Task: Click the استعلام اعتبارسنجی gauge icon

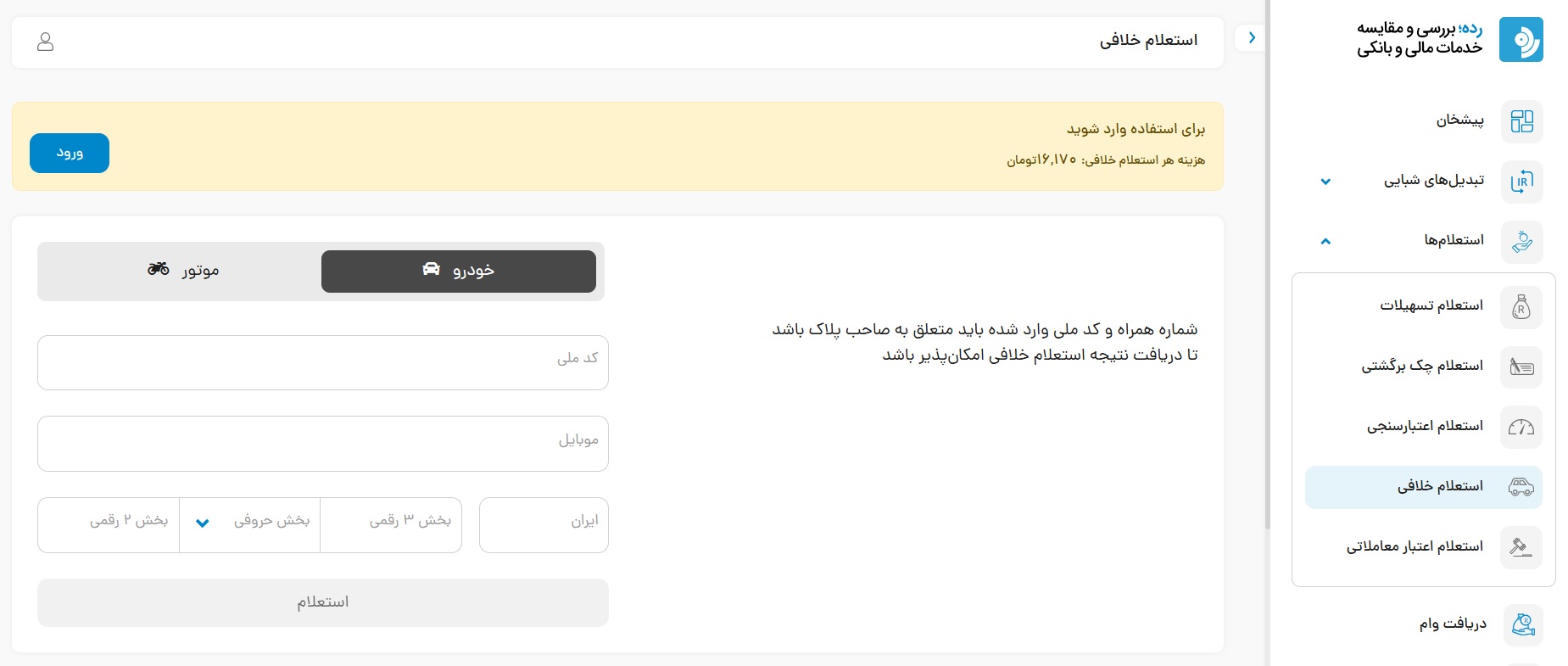Action: click(x=1521, y=428)
